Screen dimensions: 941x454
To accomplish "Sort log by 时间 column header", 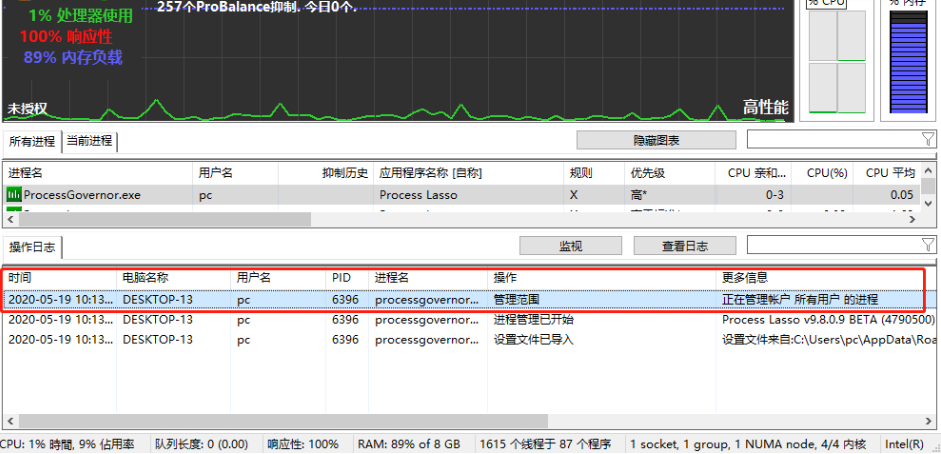I will [59, 278].
